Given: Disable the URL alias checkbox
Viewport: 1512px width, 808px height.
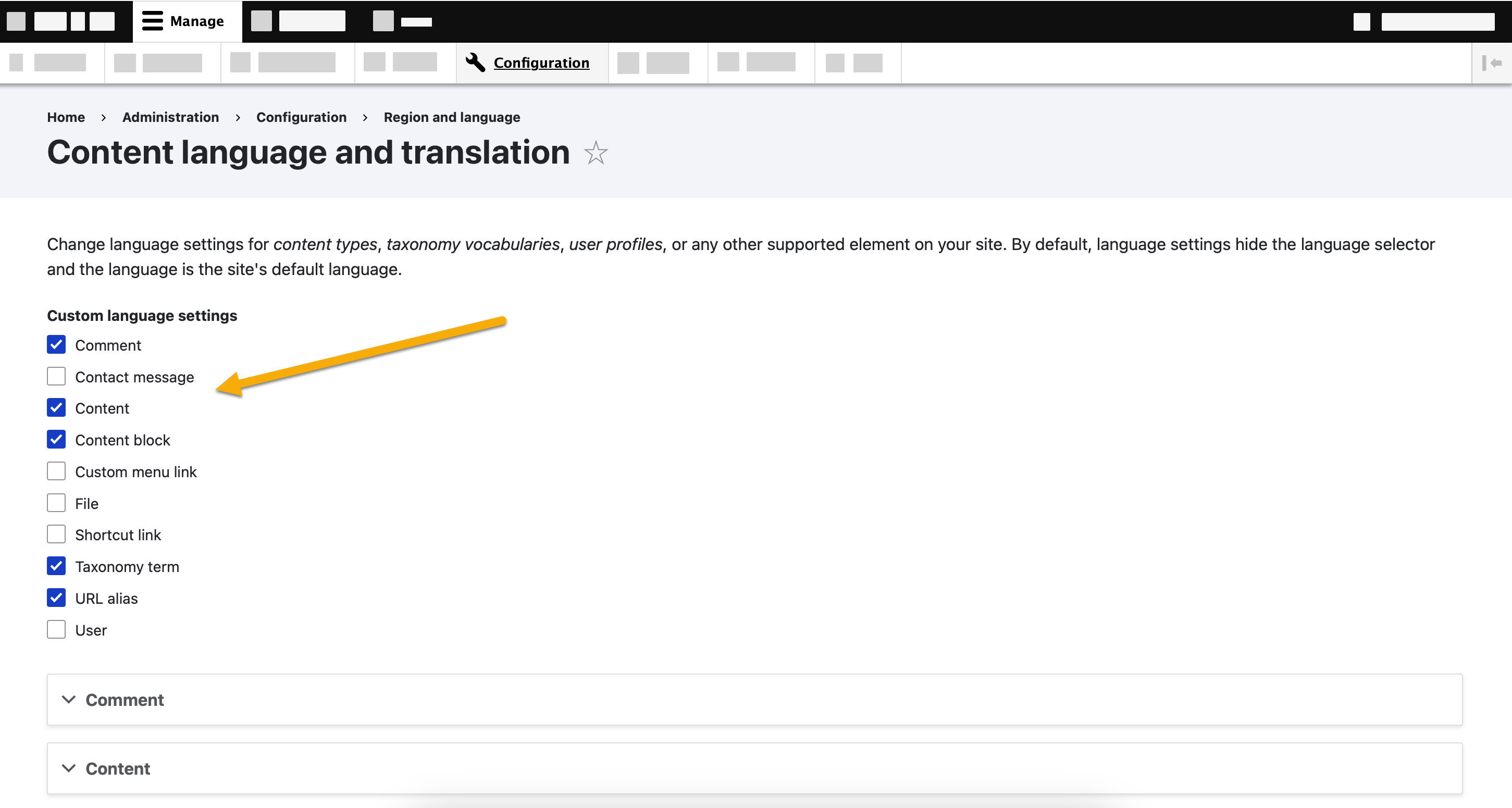Looking at the screenshot, I should click(56, 598).
